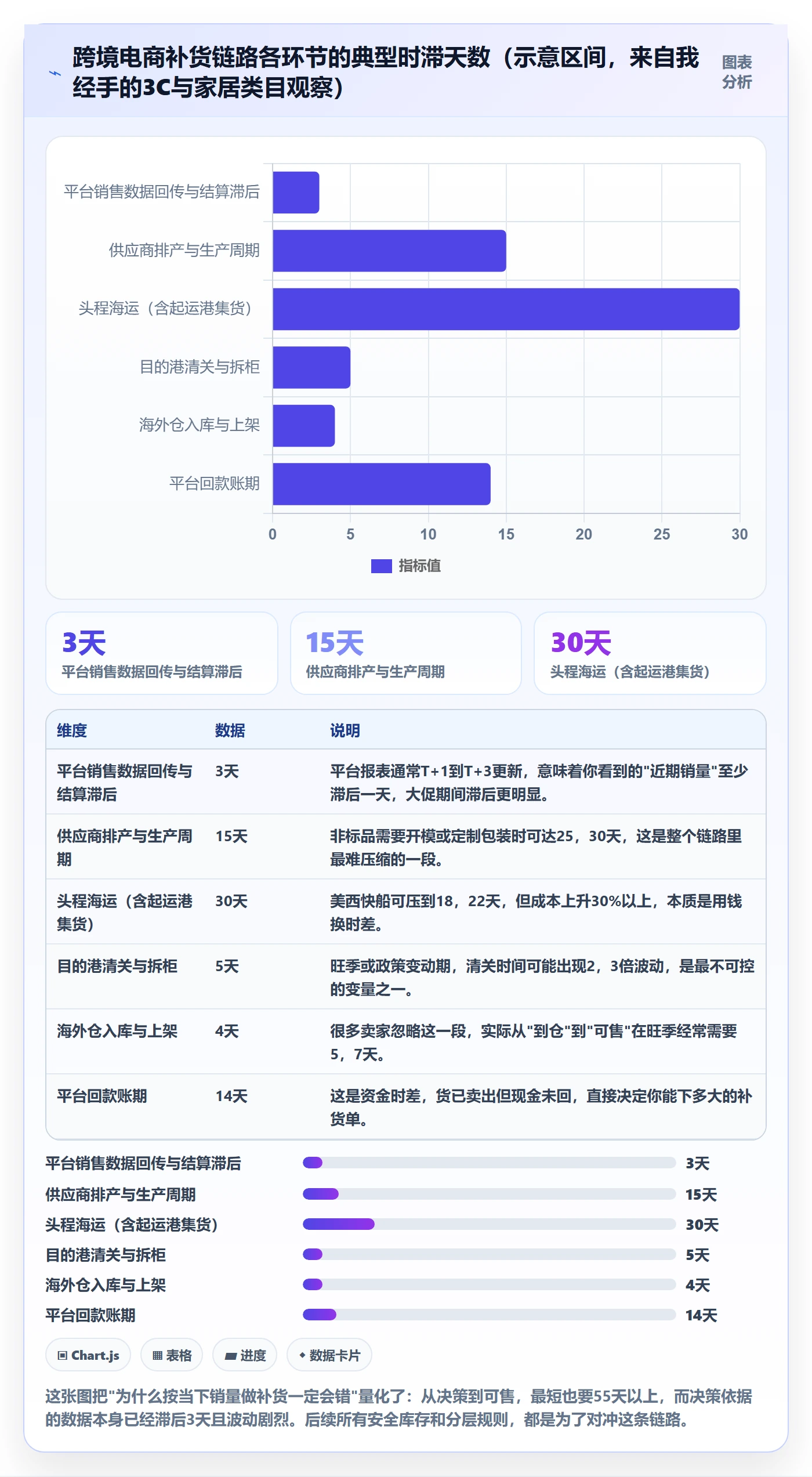Click the 平台销售数据回传与结算滞后 3天 progress bar
This screenshot has height=1477, width=812.
[x=489, y=1163]
